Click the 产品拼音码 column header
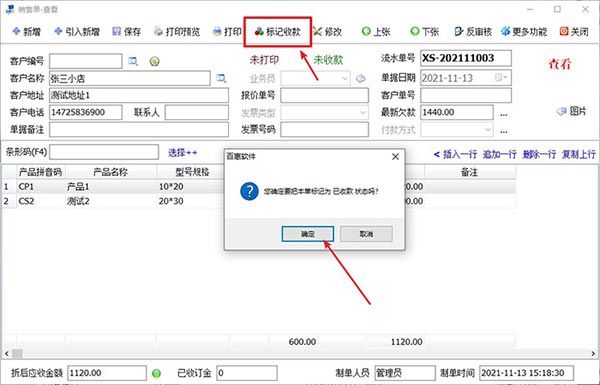Image resolution: width=600 pixels, height=385 pixels. click(x=41, y=172)
